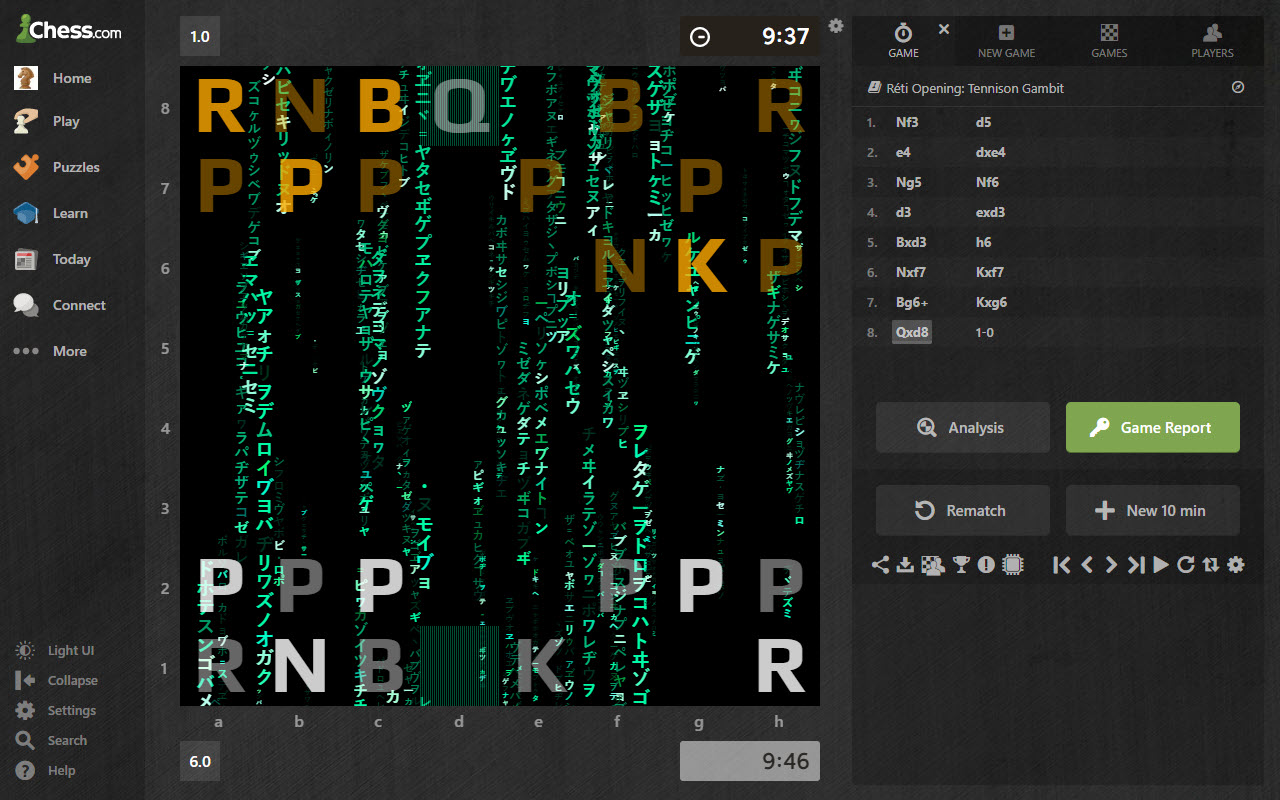Step forward one move
Screen dimensions: 1280x800
(x=1111, y=565)
